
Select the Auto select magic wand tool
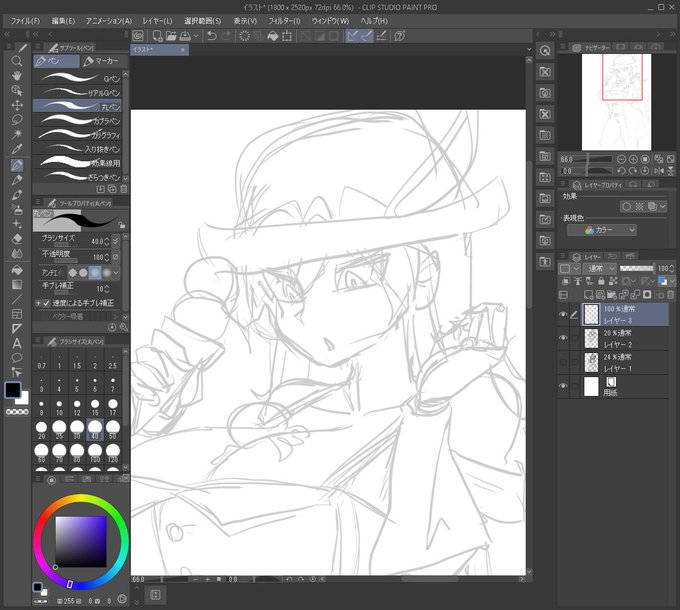[16, 134]
